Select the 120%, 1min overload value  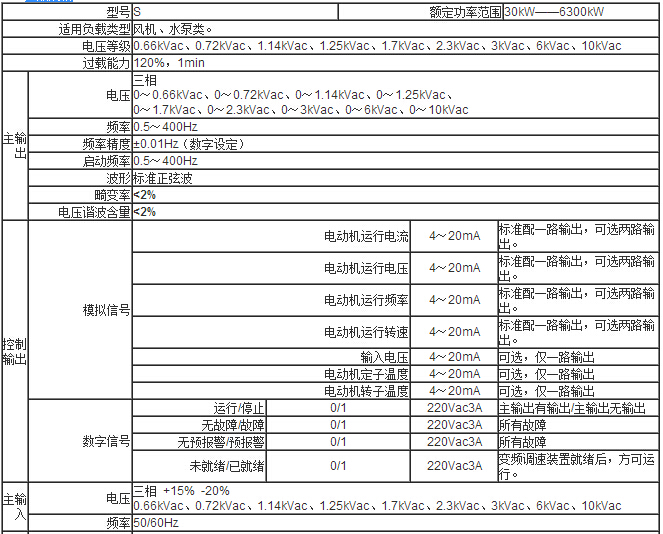tap(169, 63)
